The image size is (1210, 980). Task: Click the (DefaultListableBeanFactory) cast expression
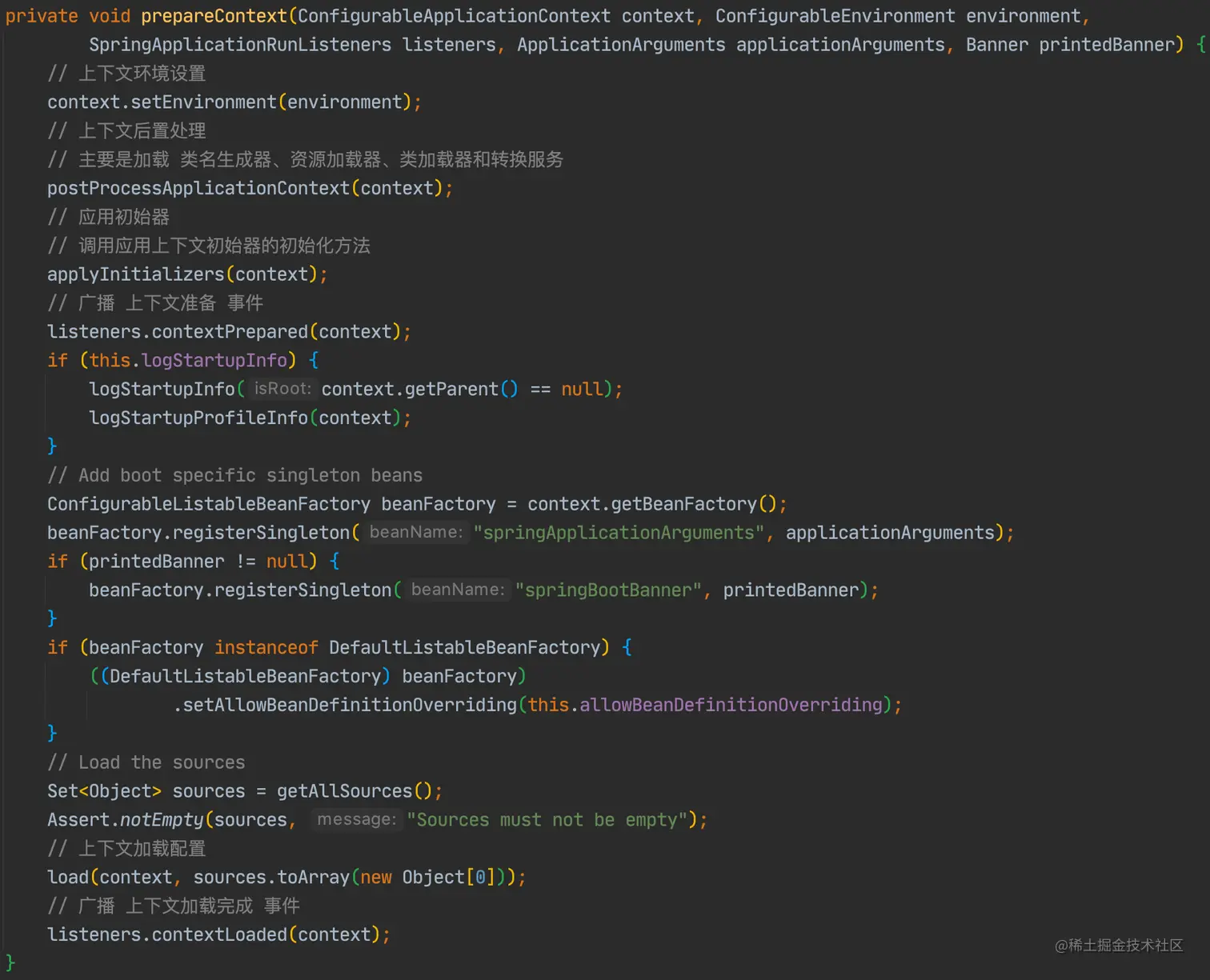(x=245, y=677)
